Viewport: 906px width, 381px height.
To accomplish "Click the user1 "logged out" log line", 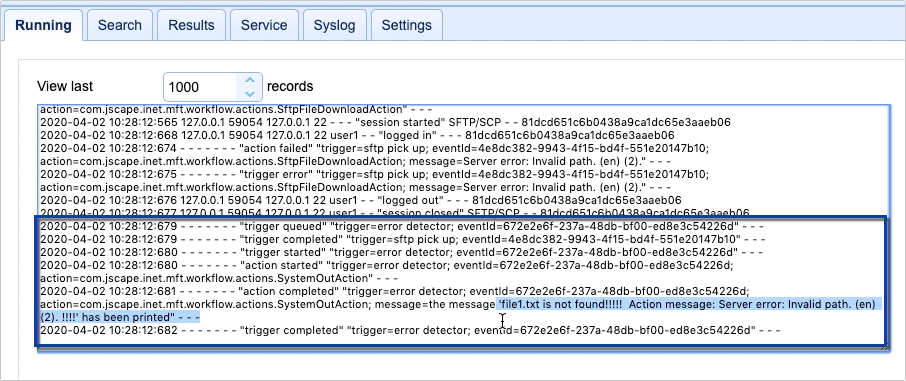I will point(361,200).
